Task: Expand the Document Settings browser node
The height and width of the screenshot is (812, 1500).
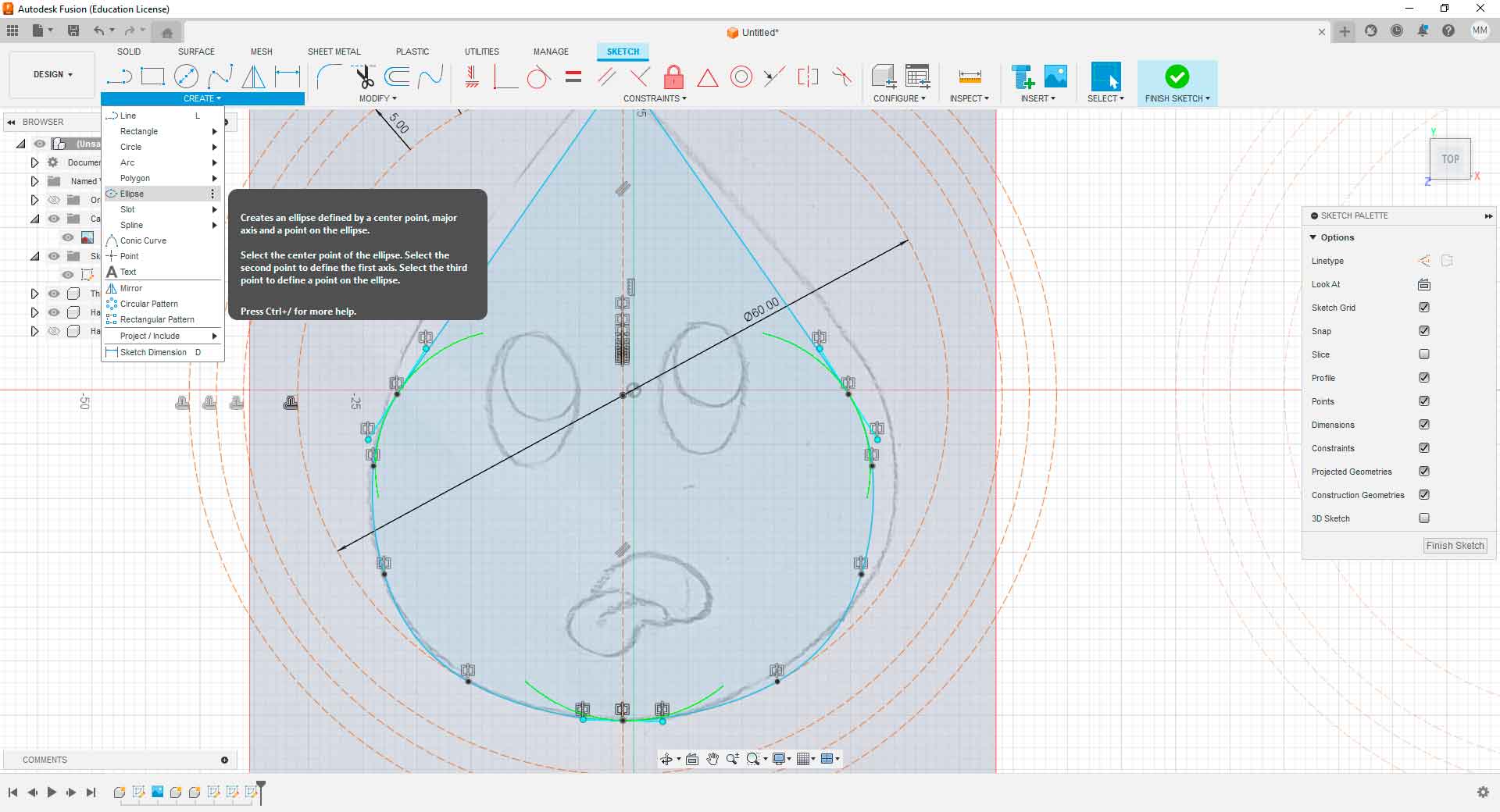Action: click(x=34, y=162)
